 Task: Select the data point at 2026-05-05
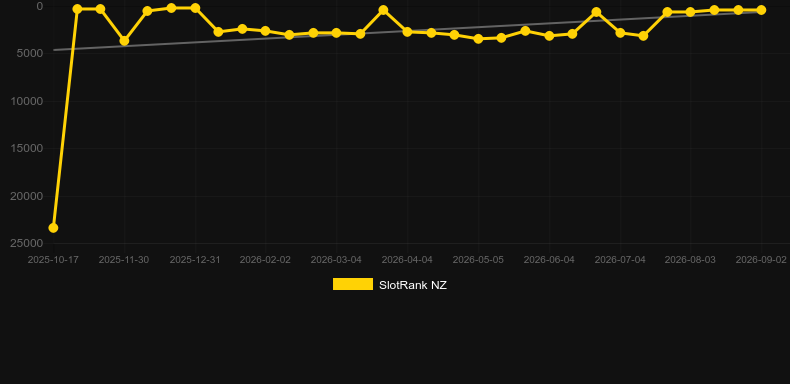tap(478, 39)
